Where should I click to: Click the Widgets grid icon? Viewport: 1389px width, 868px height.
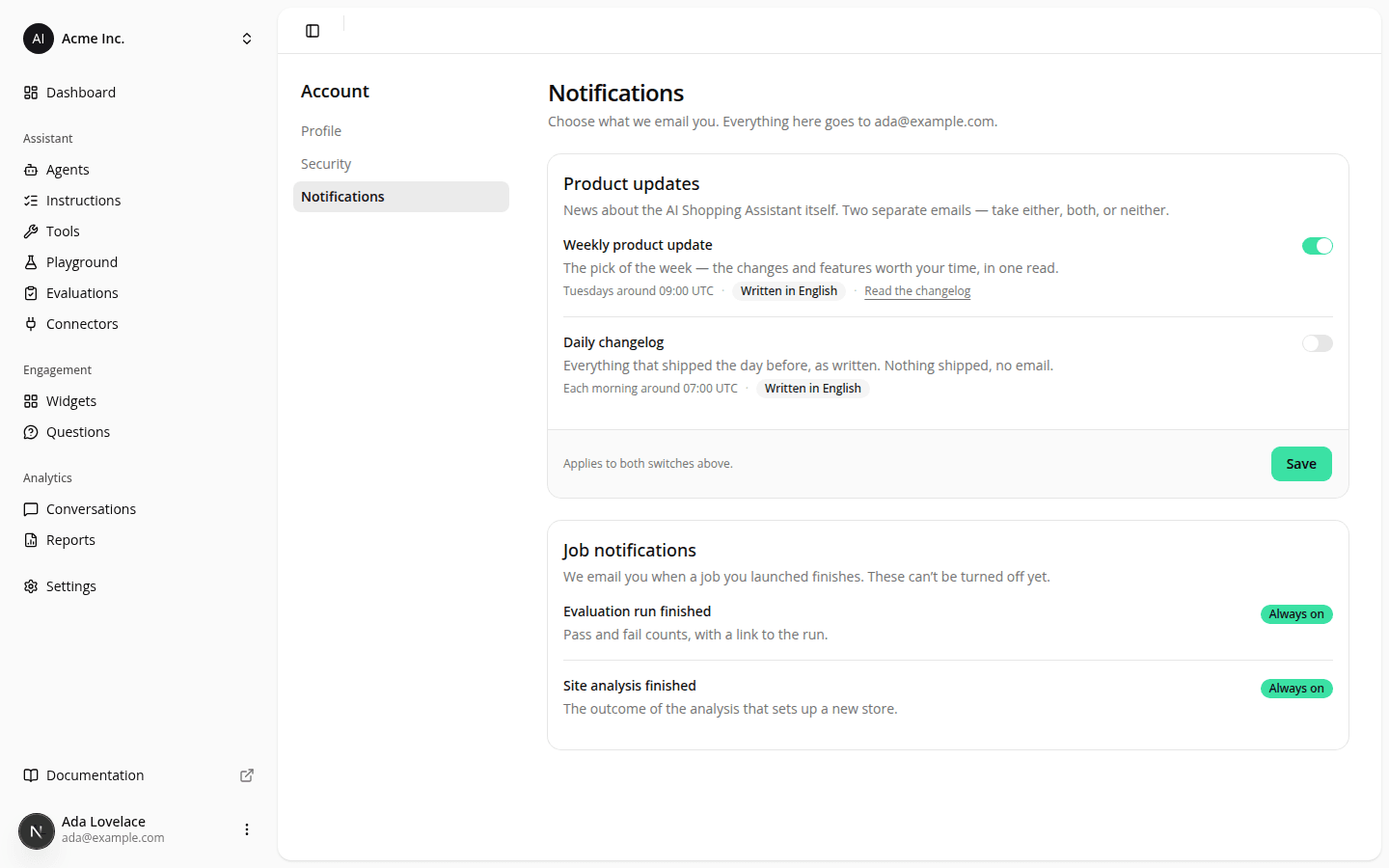(x=31, y=401)
